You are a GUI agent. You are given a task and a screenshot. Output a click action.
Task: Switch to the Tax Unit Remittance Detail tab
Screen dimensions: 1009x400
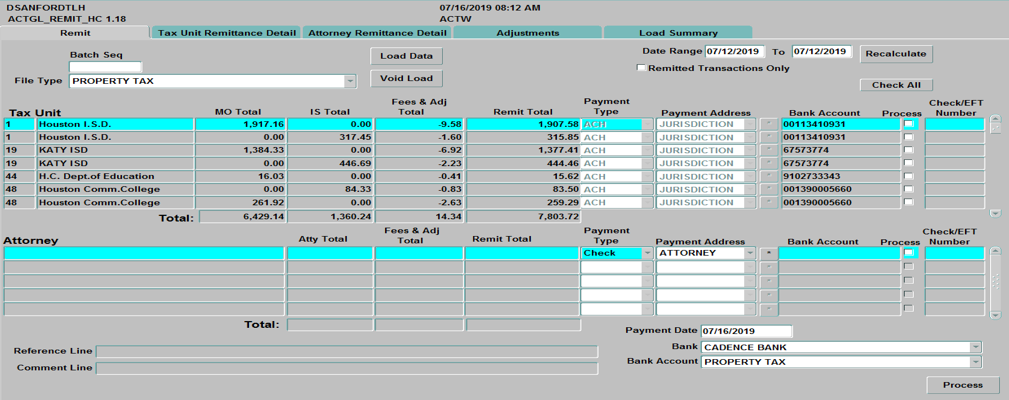pos(227,33)
